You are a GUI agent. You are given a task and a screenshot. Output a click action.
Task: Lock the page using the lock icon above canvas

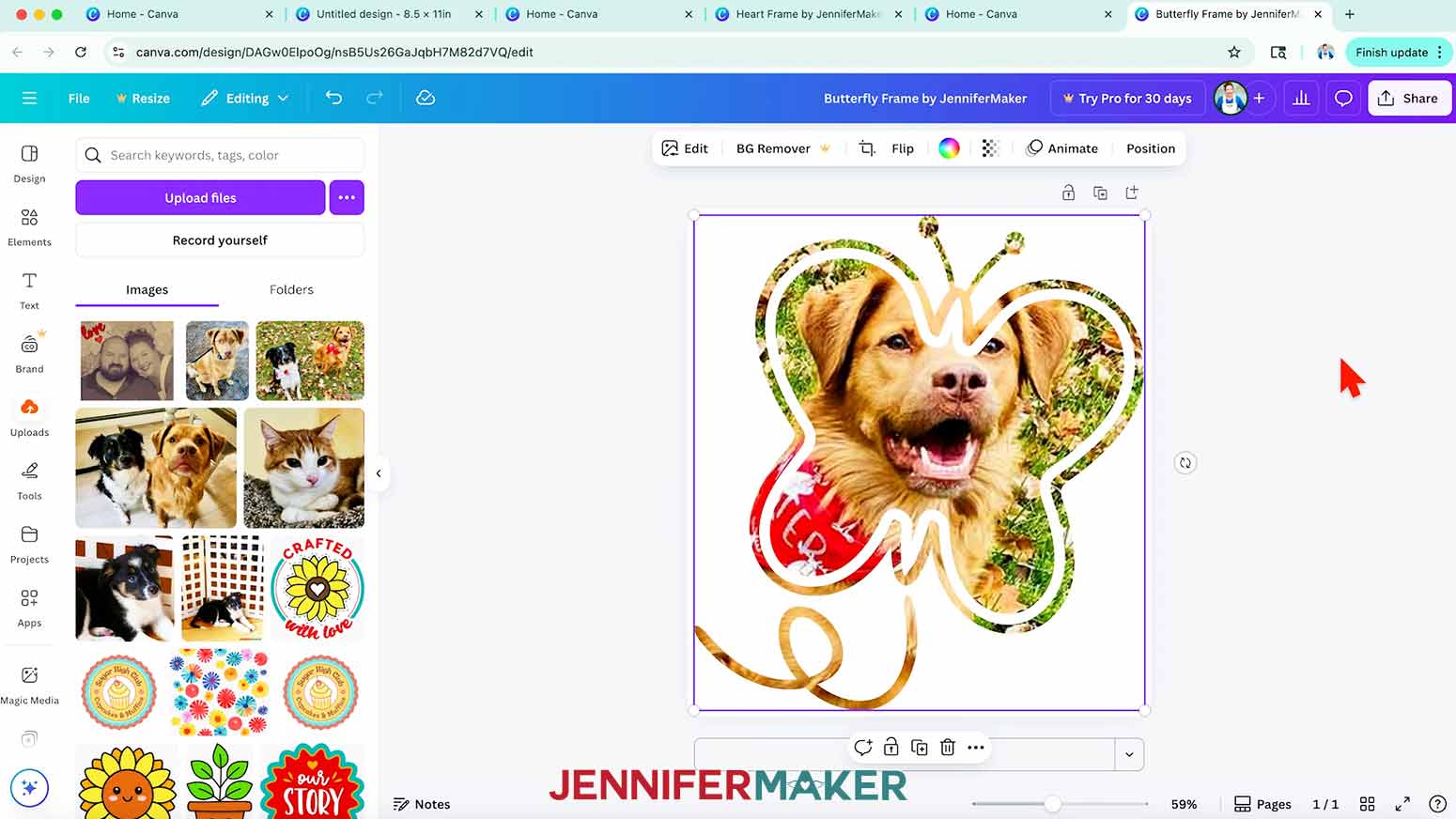point(1068,193)
